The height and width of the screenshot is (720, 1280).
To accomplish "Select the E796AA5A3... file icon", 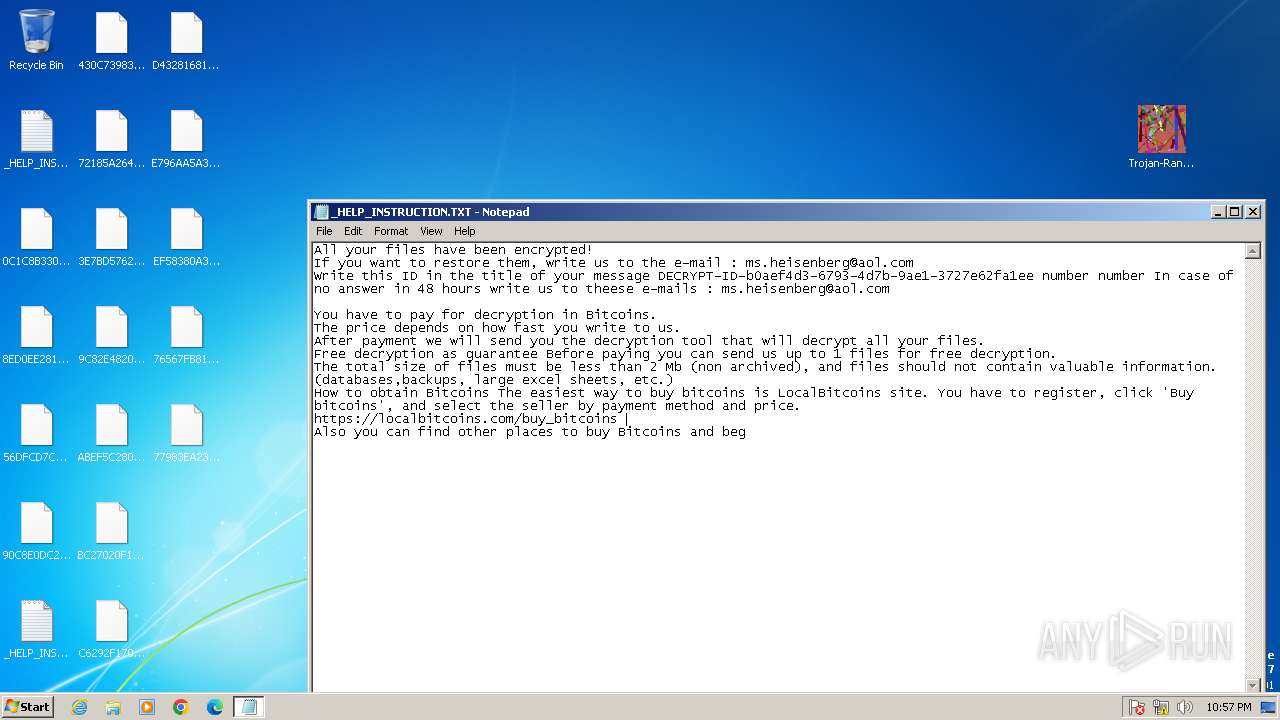I will pyautogui.click(x=186, y=138).
